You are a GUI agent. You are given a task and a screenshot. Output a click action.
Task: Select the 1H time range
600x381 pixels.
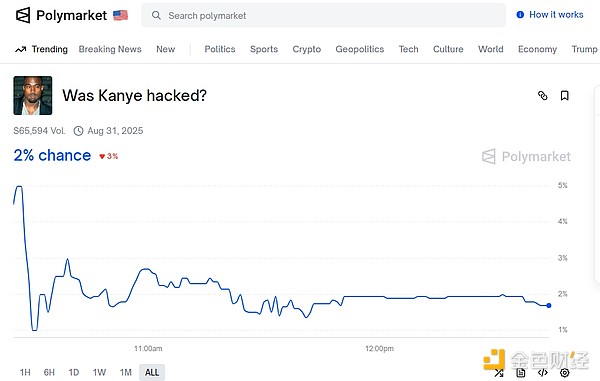[x=25, y=372]
